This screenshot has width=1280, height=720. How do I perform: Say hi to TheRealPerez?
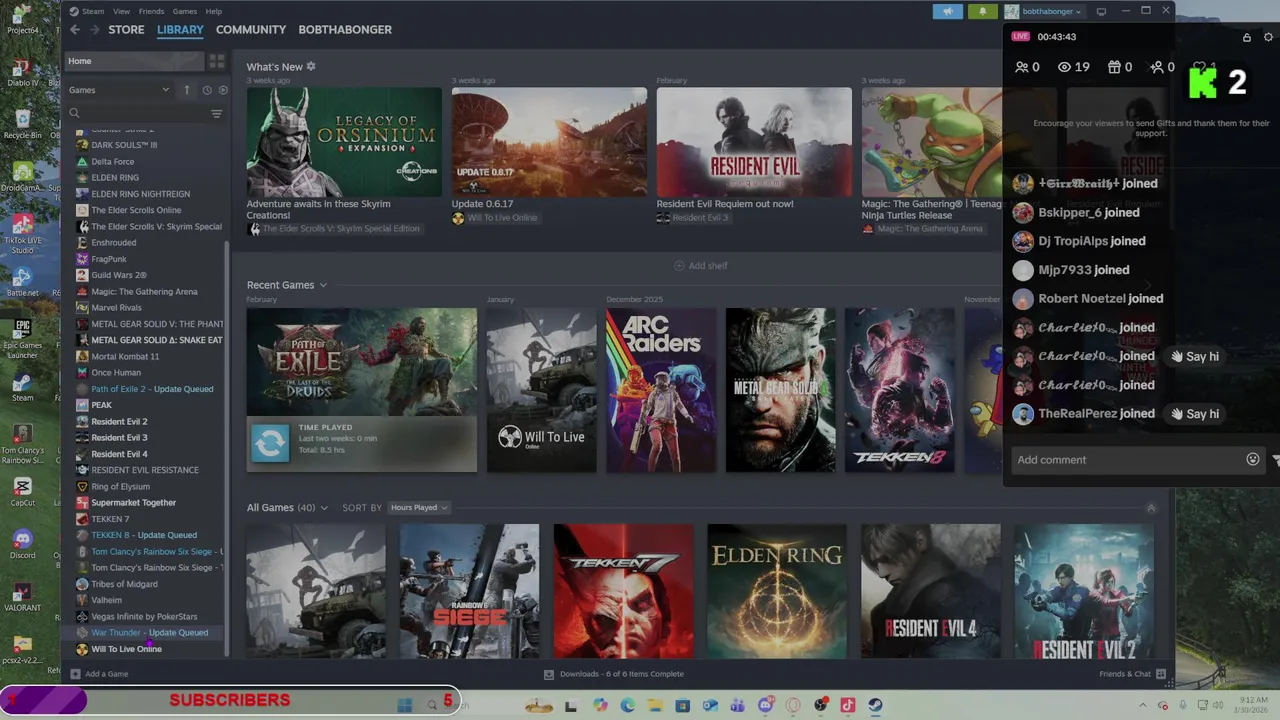(x=1195, y=414)
